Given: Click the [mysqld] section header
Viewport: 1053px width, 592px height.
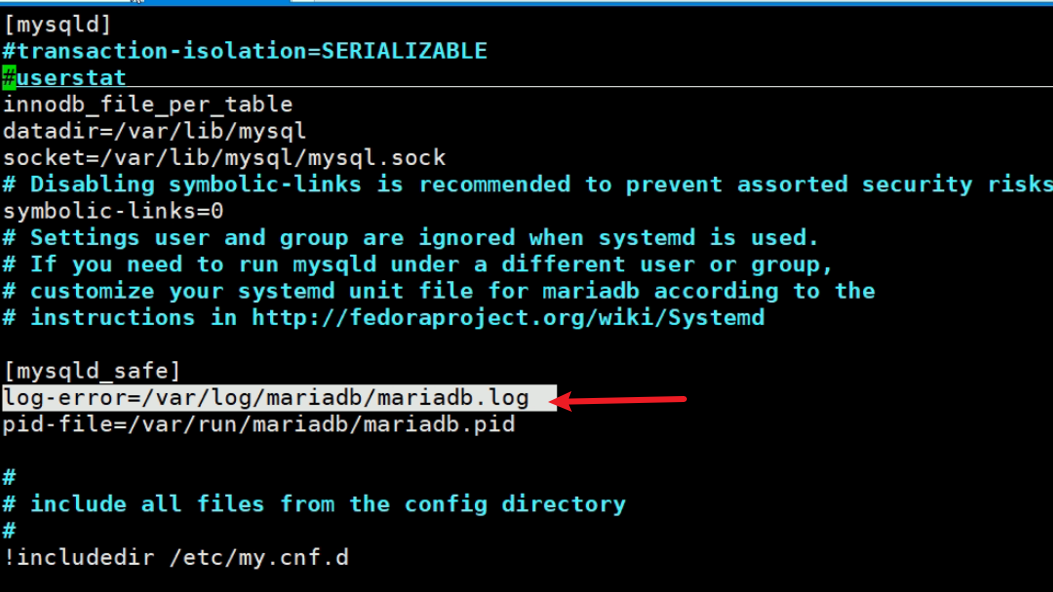Looking at the screenshot, I should 57,24.
